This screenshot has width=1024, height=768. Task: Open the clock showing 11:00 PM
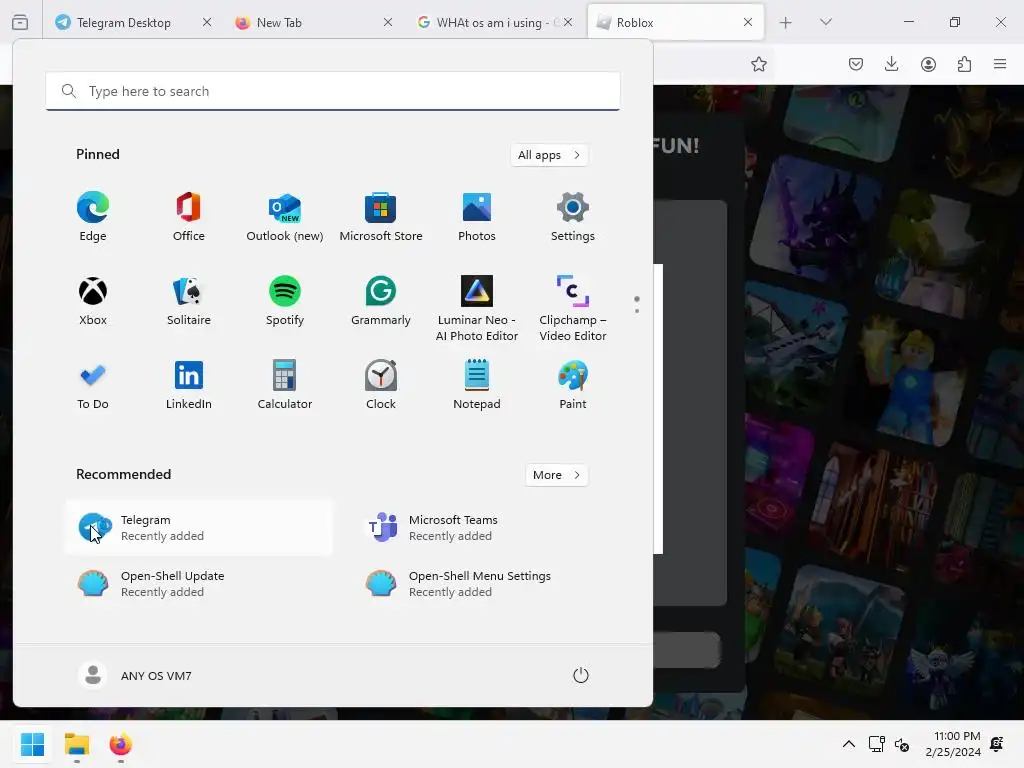click(953, 744)
